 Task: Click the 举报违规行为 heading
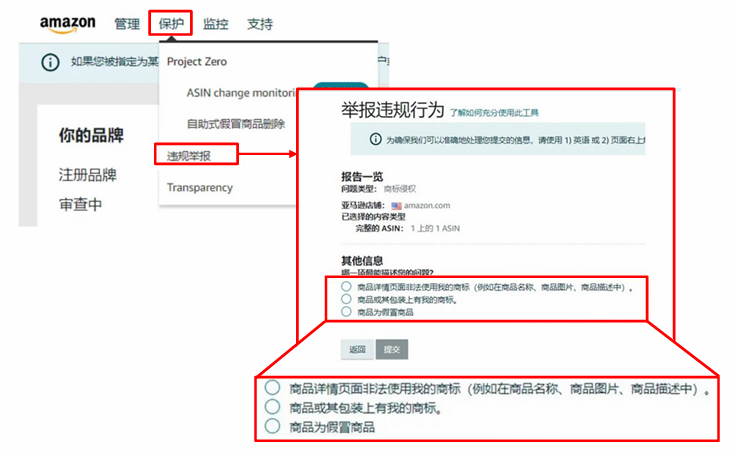pyautogui.click(x=393, y=110)
